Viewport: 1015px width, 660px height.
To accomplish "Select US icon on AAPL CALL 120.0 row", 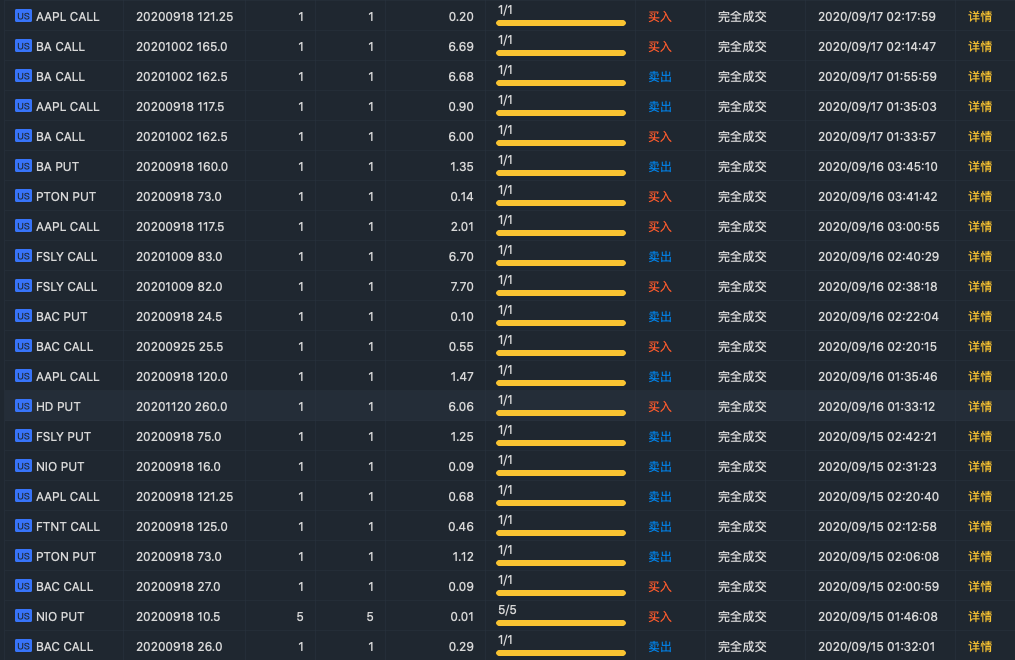I will [x=23, y=376].
